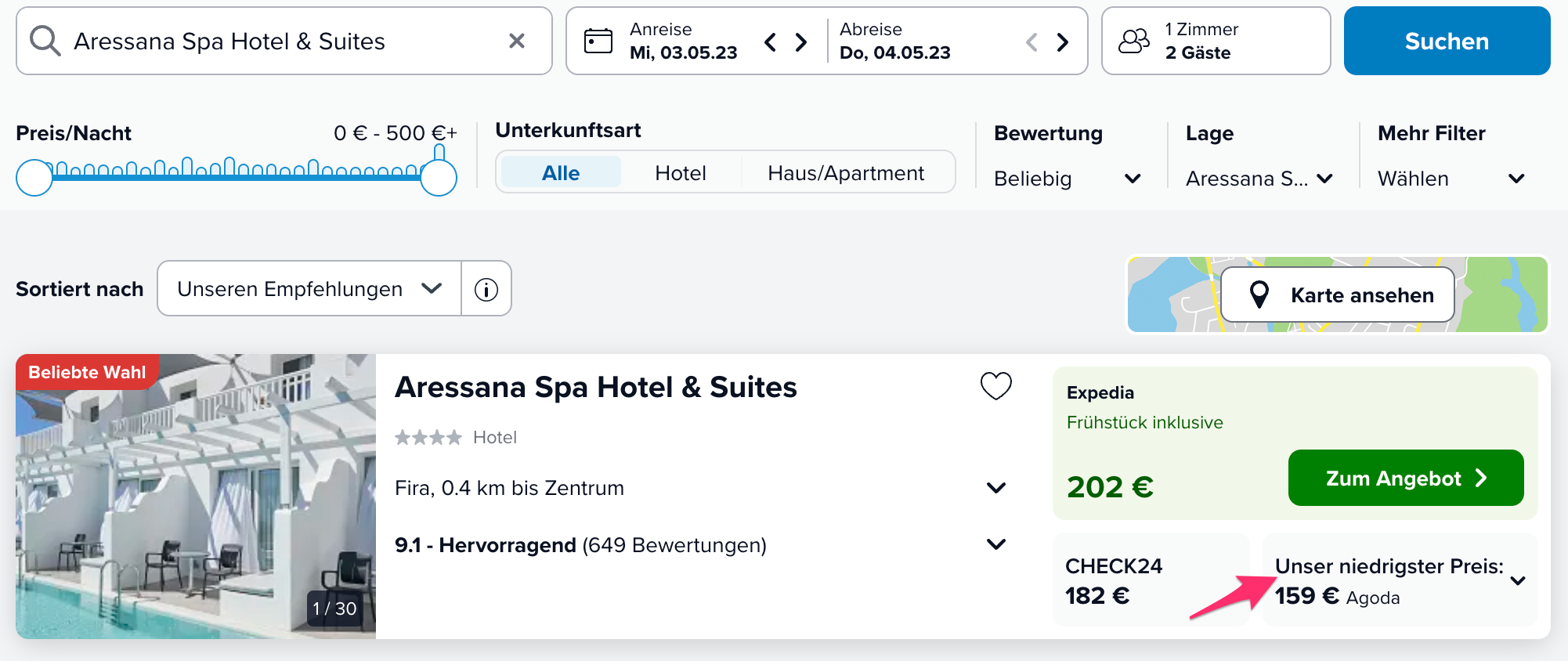This screenshot has width=1568, height=661.
Task: Click the search magnifier icon
Action: (45, 41)
